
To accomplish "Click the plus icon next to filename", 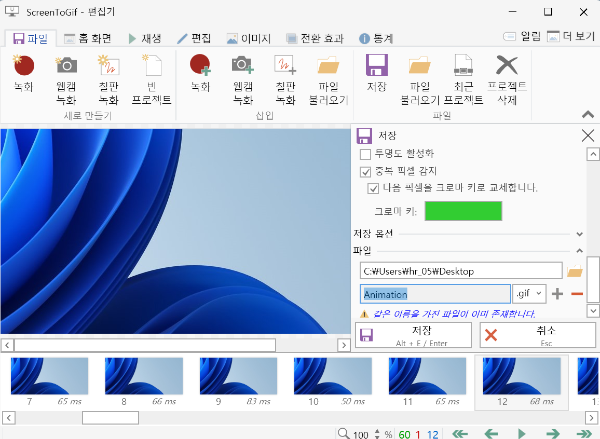I will point(558,294).
